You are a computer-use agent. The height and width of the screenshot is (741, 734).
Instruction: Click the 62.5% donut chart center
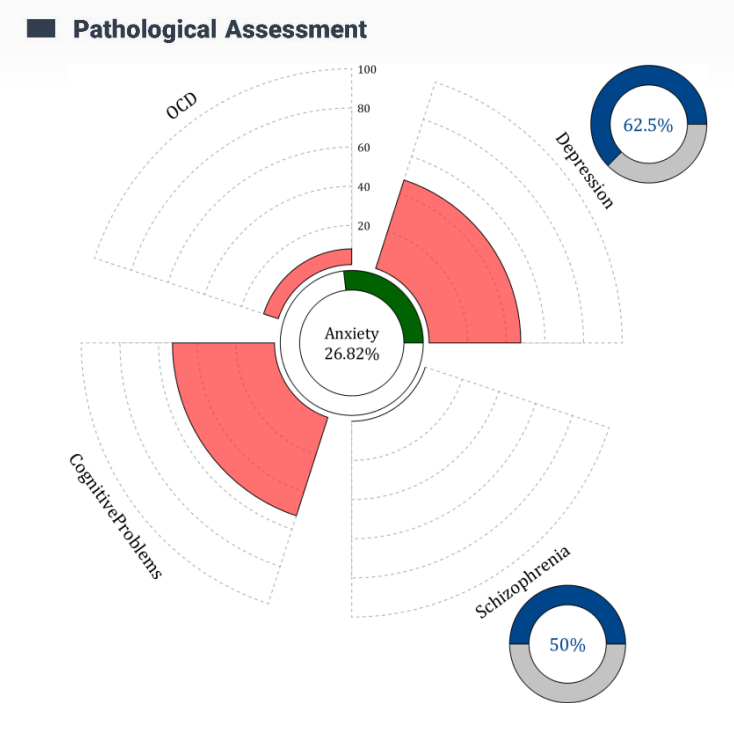coord(648,125)
